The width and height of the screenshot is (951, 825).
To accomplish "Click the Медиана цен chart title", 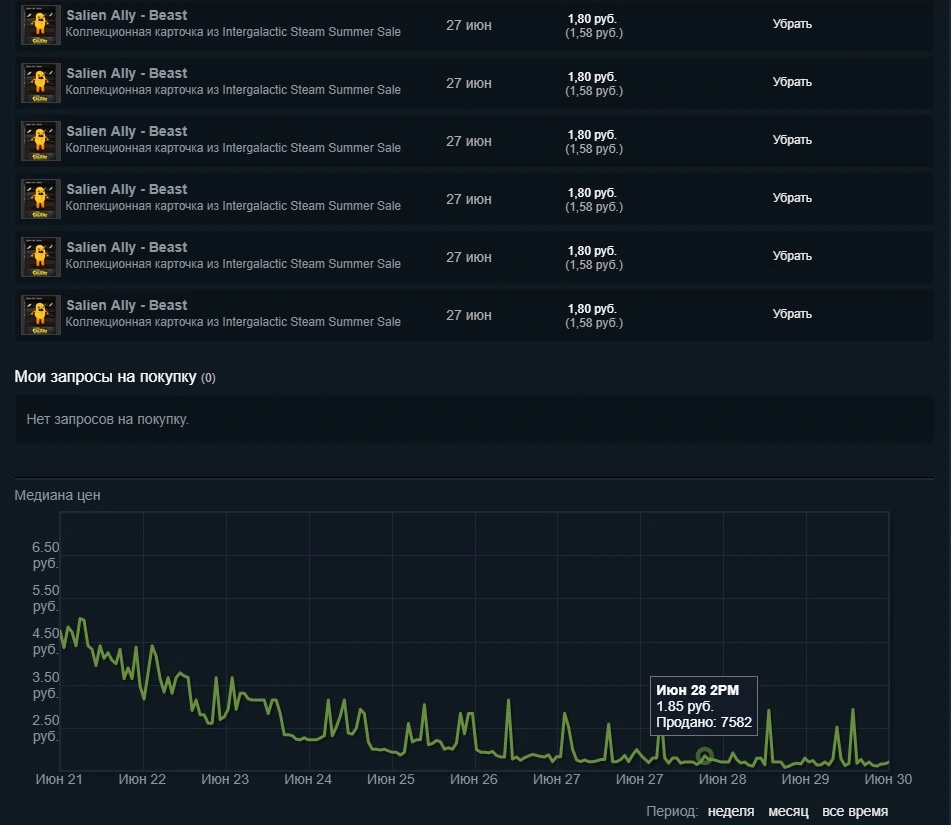I will (58, 495).
